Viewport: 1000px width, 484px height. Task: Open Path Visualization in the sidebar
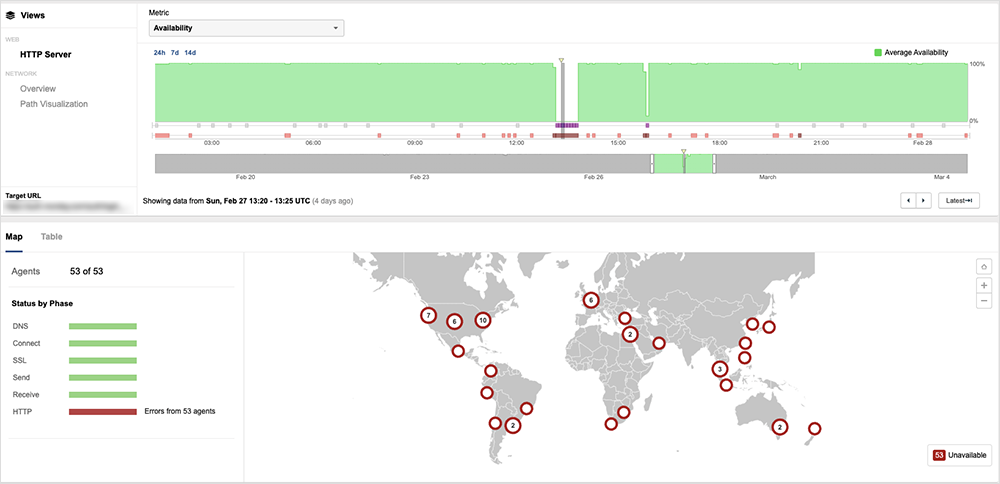pos(54,104)
